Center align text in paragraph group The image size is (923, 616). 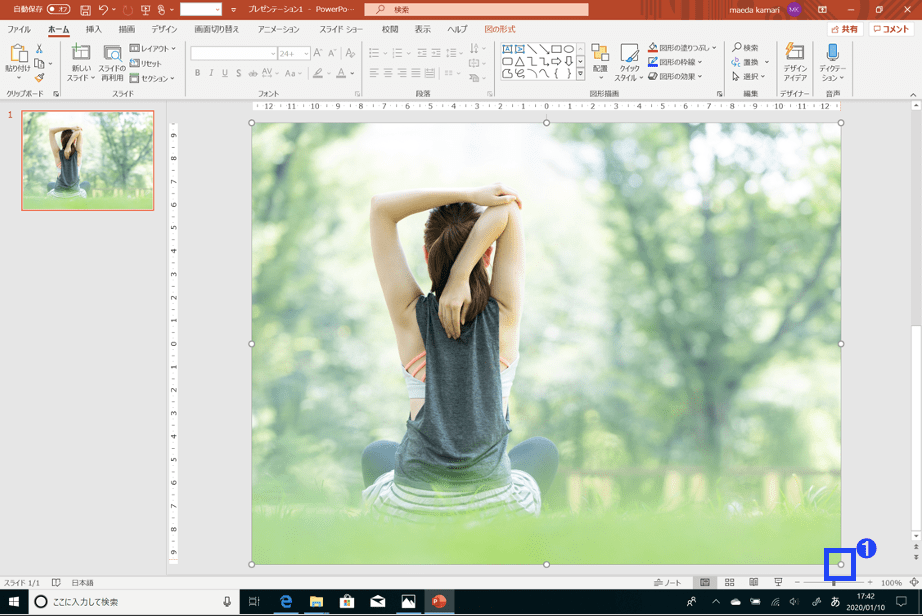tap(388, 73)
